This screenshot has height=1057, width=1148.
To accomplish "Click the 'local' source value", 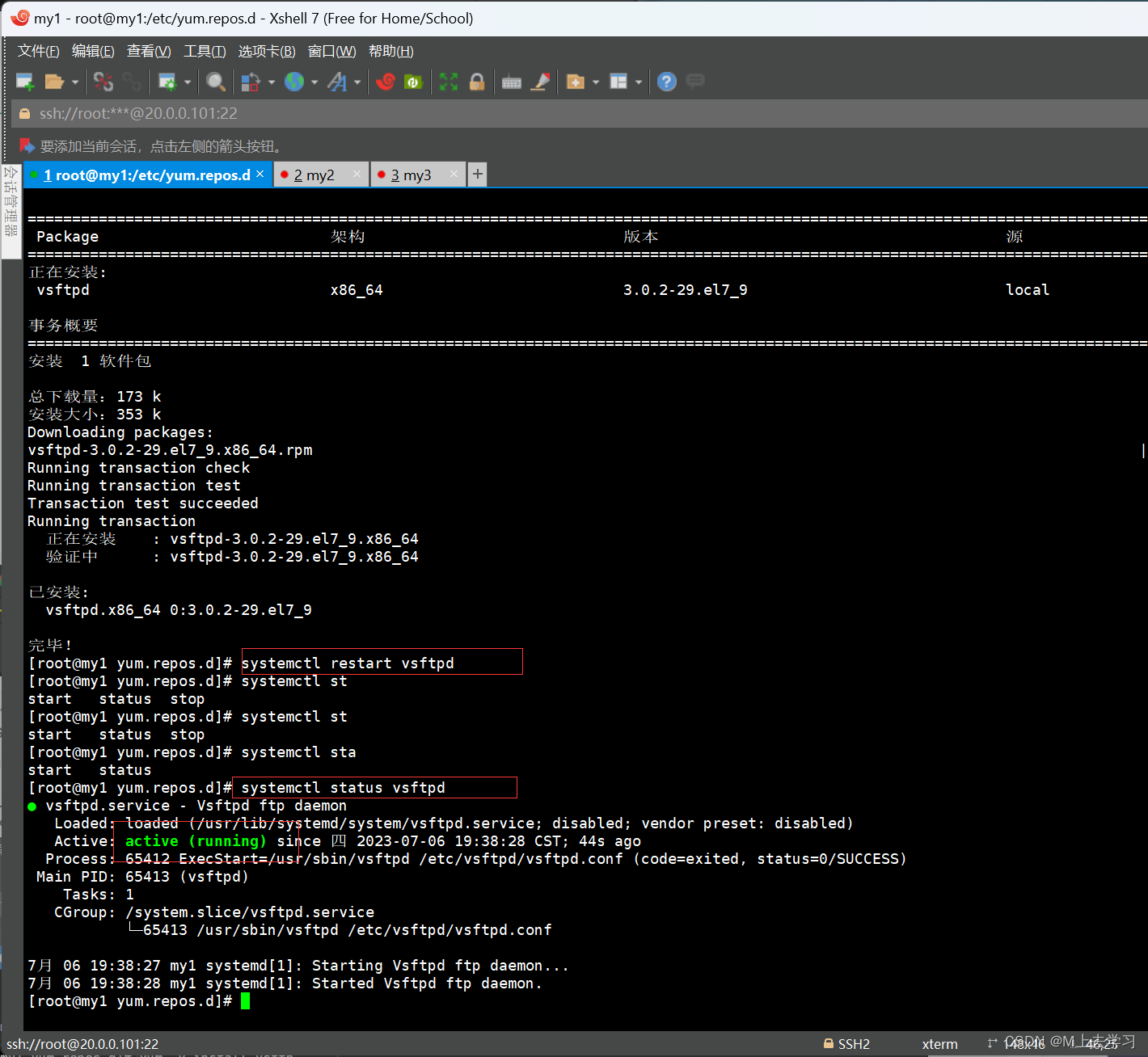I will pyautogui.click(x=1027, y=290).
